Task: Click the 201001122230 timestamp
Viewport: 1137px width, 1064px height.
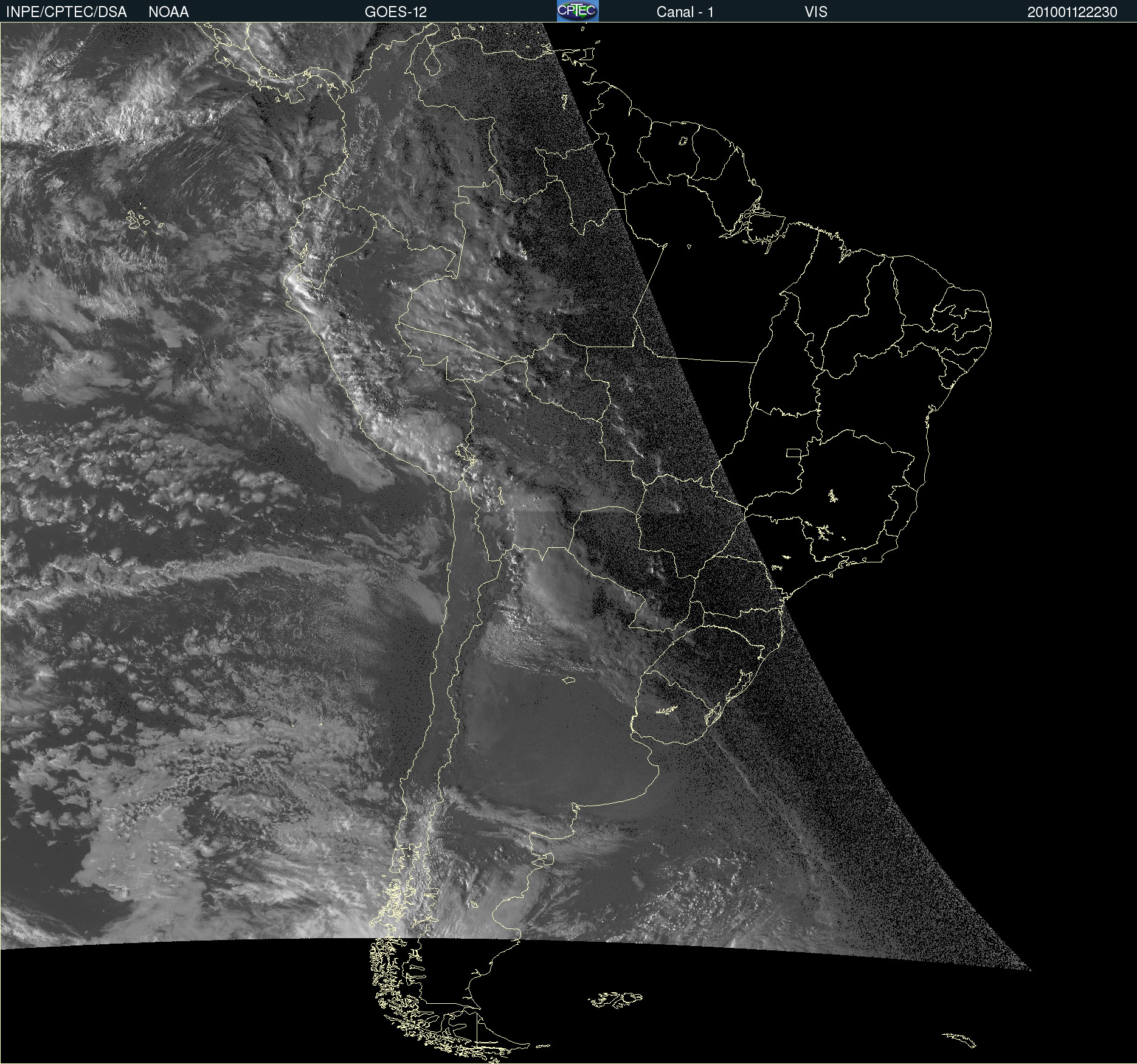Action: coord(1073,12)
